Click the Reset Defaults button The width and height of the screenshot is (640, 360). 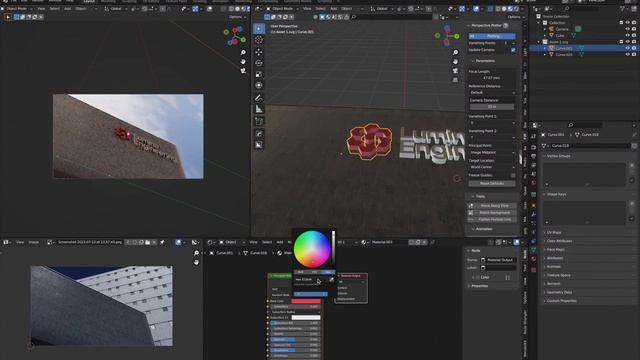pos(492,183)
